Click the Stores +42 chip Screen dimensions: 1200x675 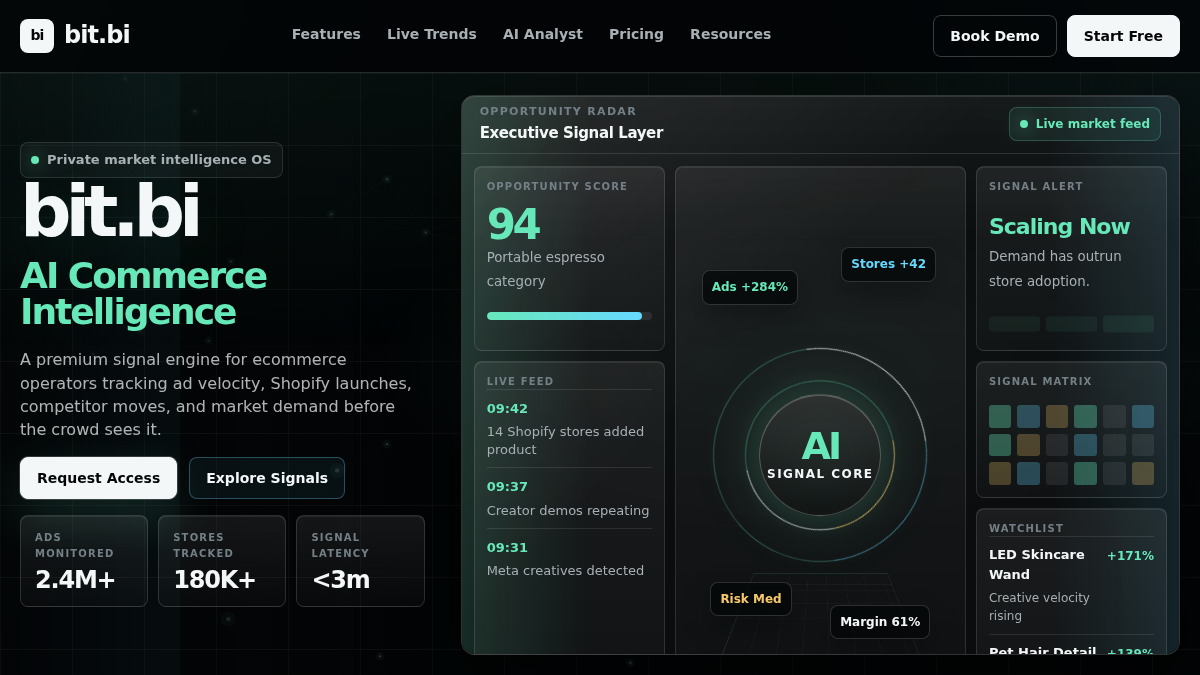click(x=888, y=264)
